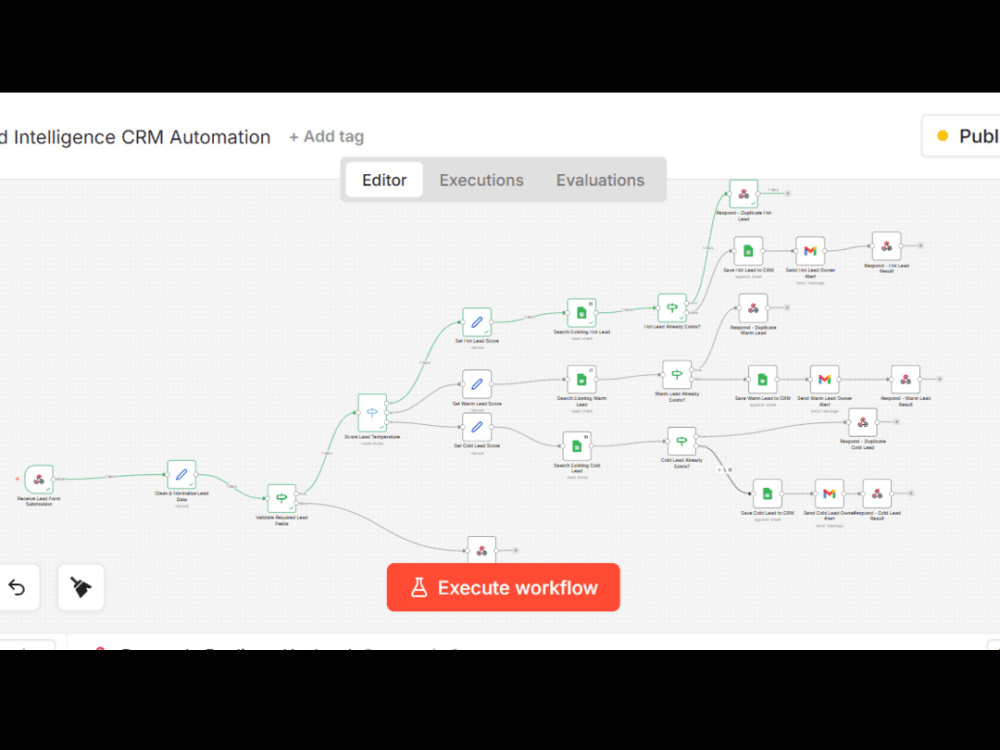Open the Send Cold Lead Owner Alert Gmail node

click(x=829, y=494)
